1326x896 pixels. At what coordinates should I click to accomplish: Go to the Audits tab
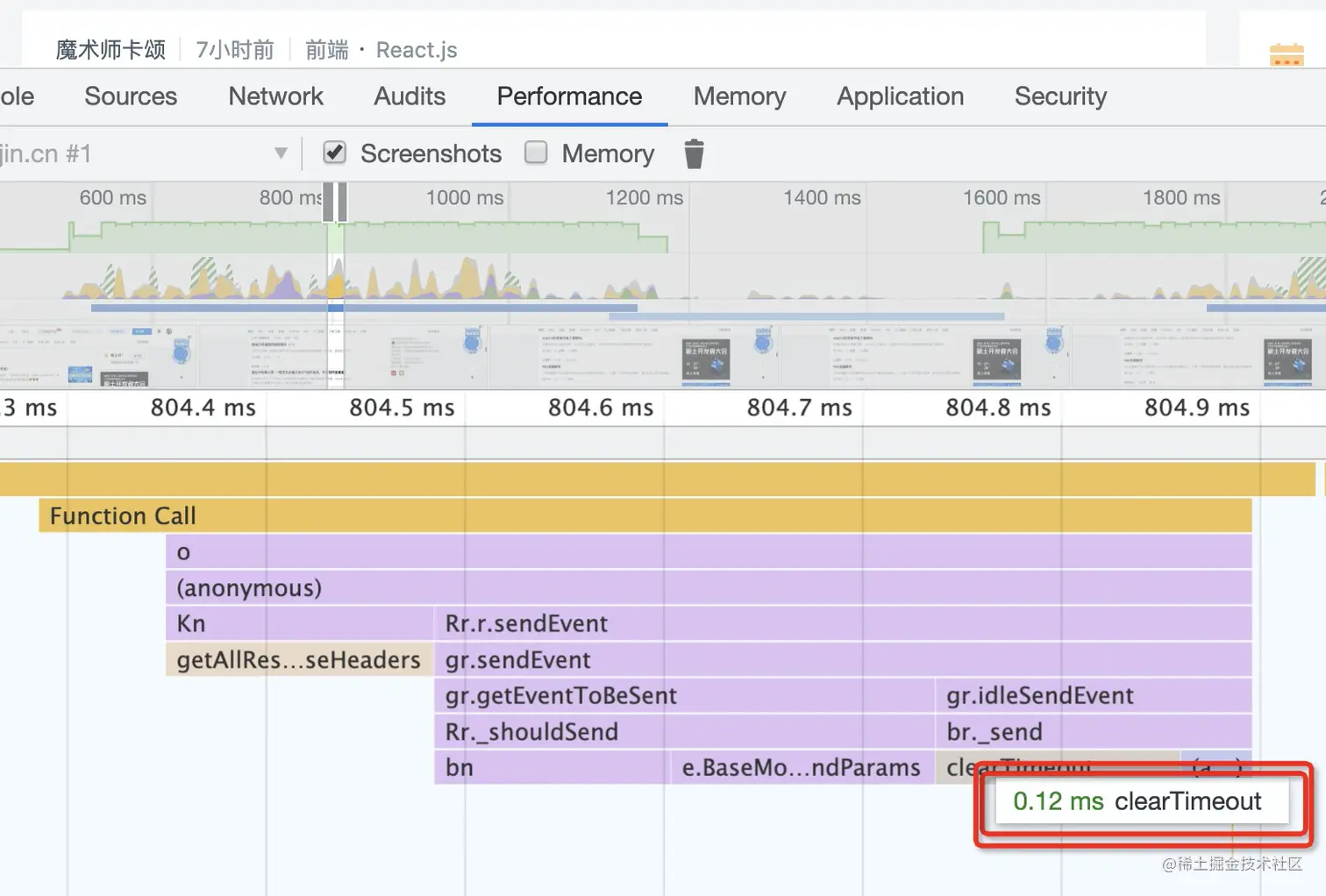410,96
